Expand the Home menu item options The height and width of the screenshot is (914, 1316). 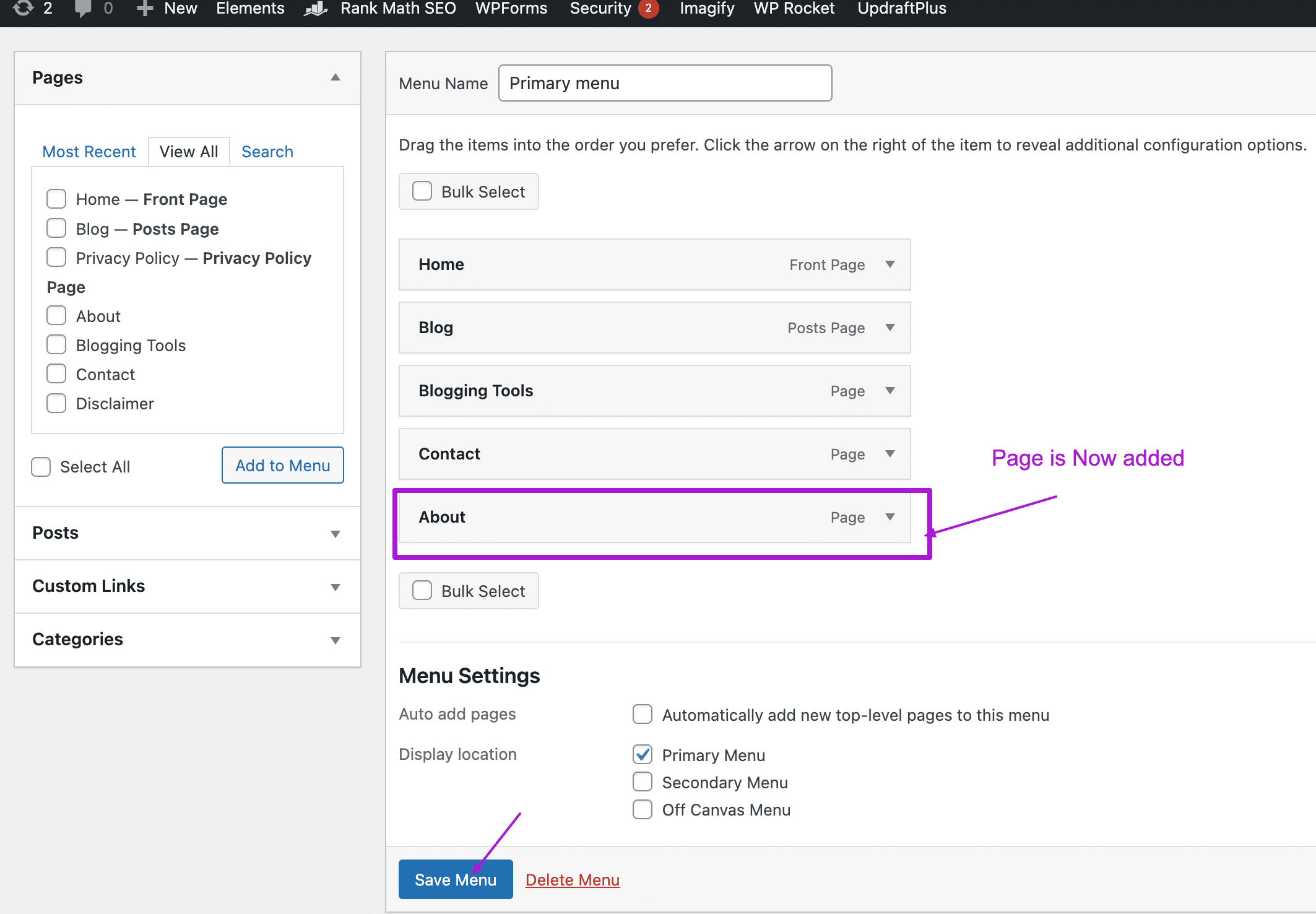(890, 264)
